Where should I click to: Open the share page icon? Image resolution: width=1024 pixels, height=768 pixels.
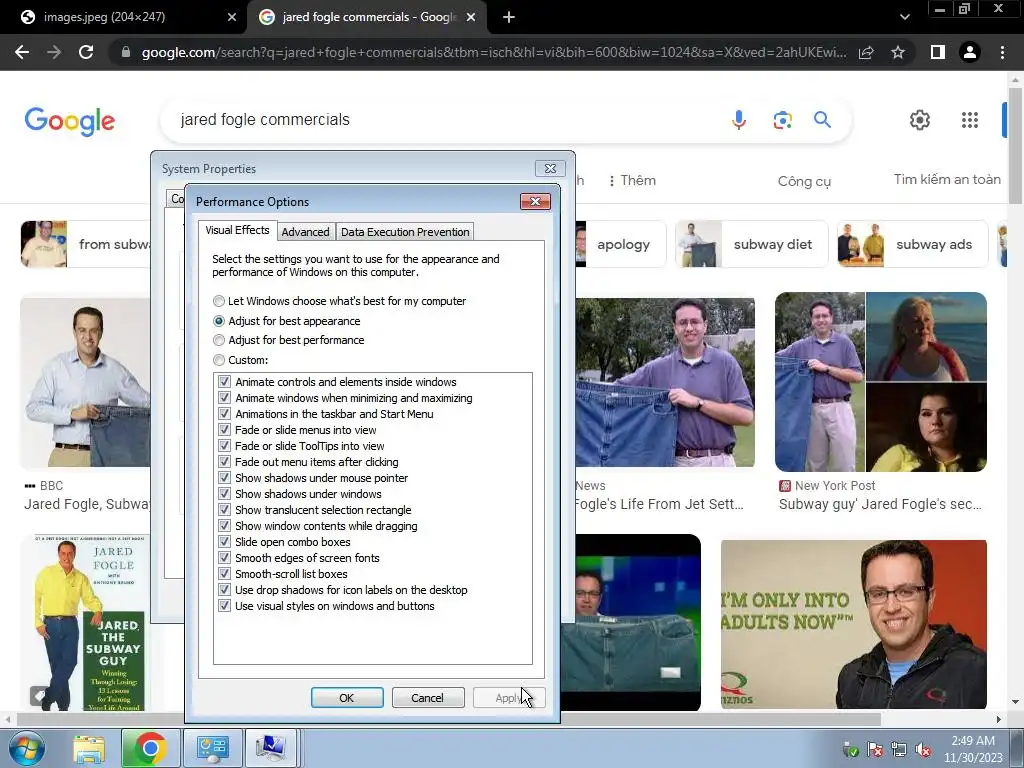click(866, 52)
